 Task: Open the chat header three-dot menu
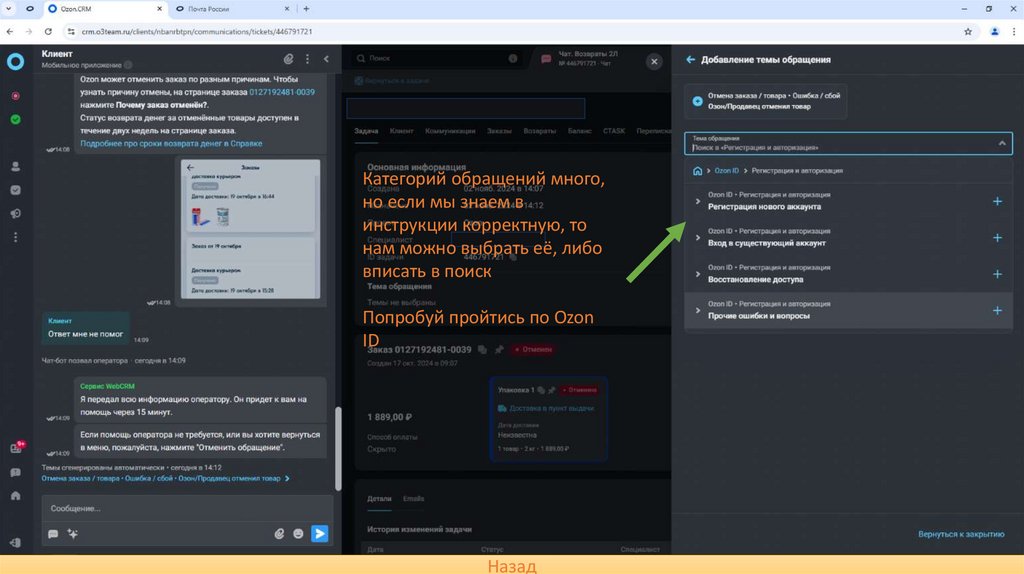pos(308,59)
